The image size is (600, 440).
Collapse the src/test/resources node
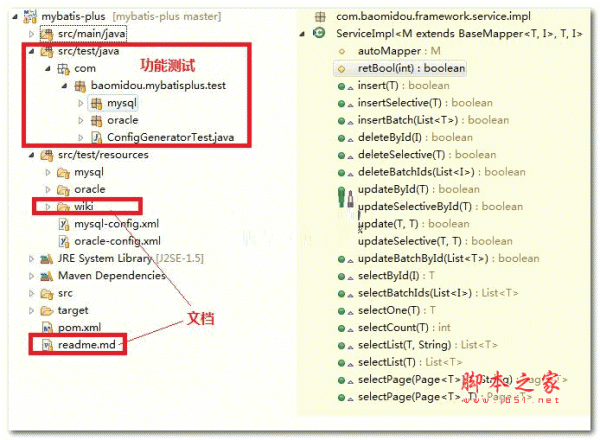point(31,155)
